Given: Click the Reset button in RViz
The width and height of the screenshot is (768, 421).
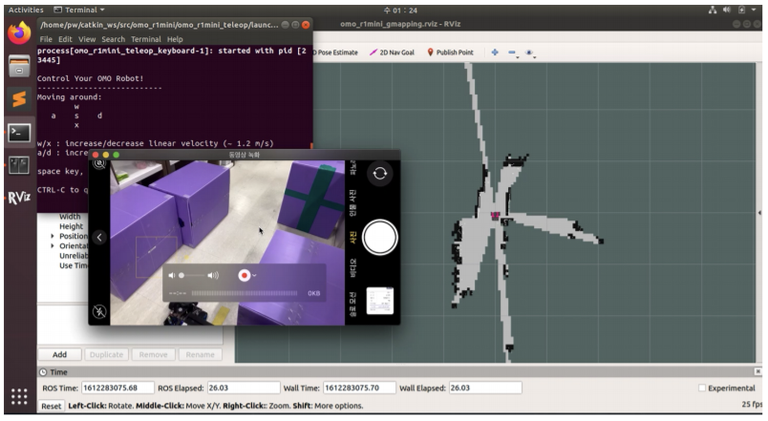Looking at the screenshot, I should [51, 406].
